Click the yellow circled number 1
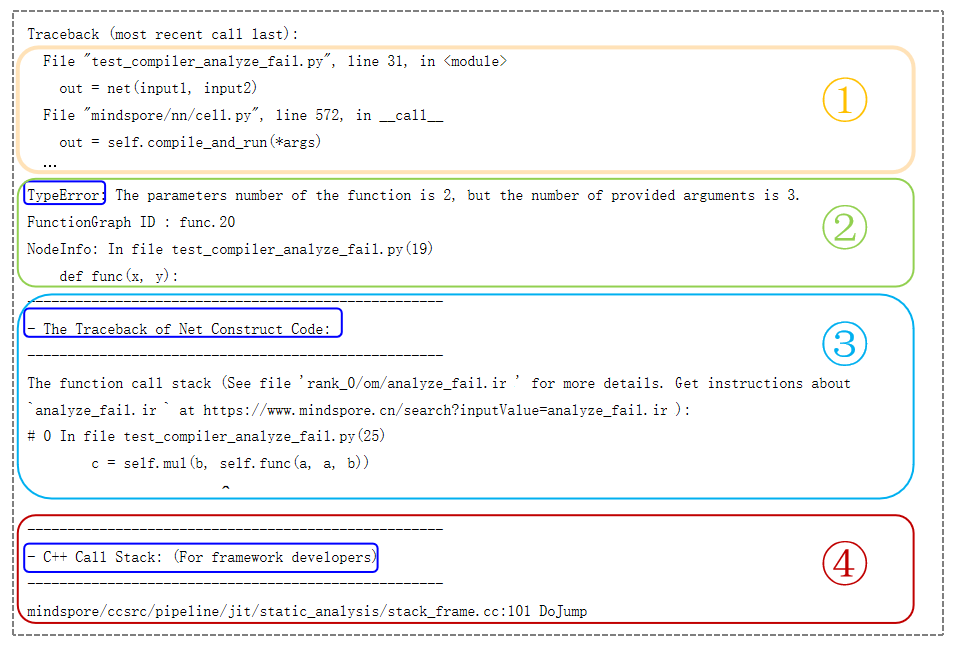 click(845, 101)
